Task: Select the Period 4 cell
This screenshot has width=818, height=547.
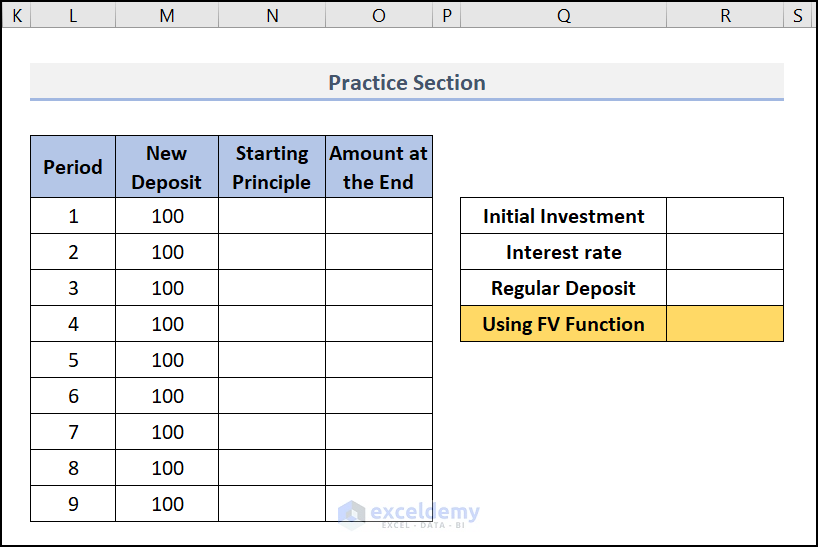Action: (x=73, y=324)
